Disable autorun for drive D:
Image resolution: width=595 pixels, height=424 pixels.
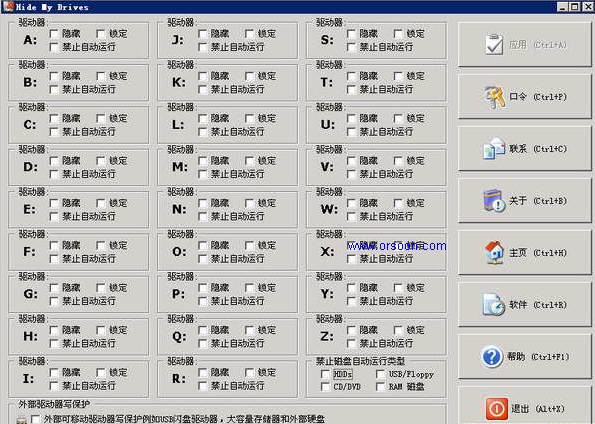click(x=54, y=174)
